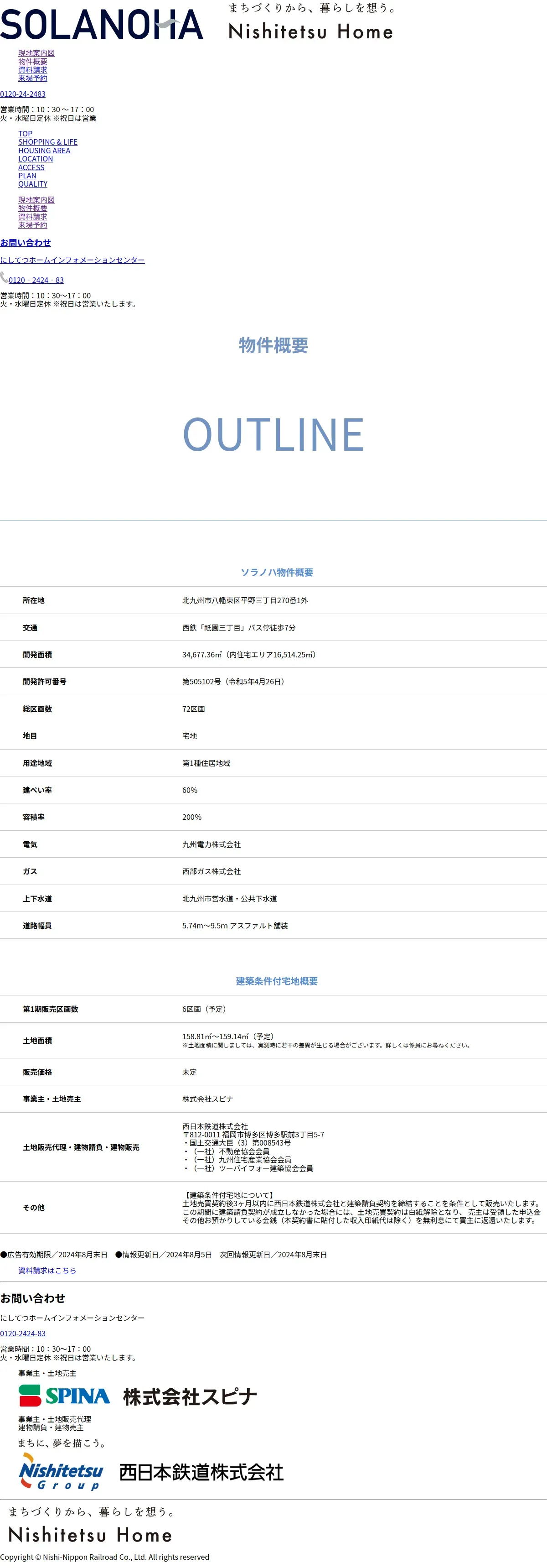Click the 6区画（予定） value

tap(206, 1009)
